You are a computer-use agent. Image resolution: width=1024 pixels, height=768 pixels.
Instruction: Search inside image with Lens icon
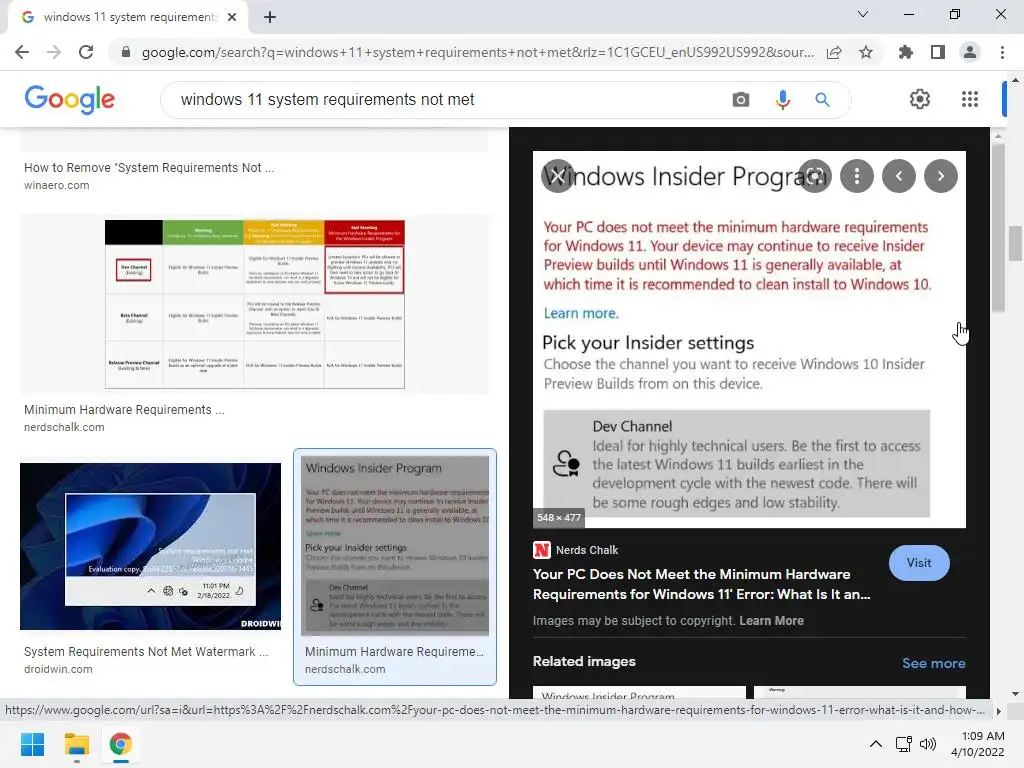[814, 176]
